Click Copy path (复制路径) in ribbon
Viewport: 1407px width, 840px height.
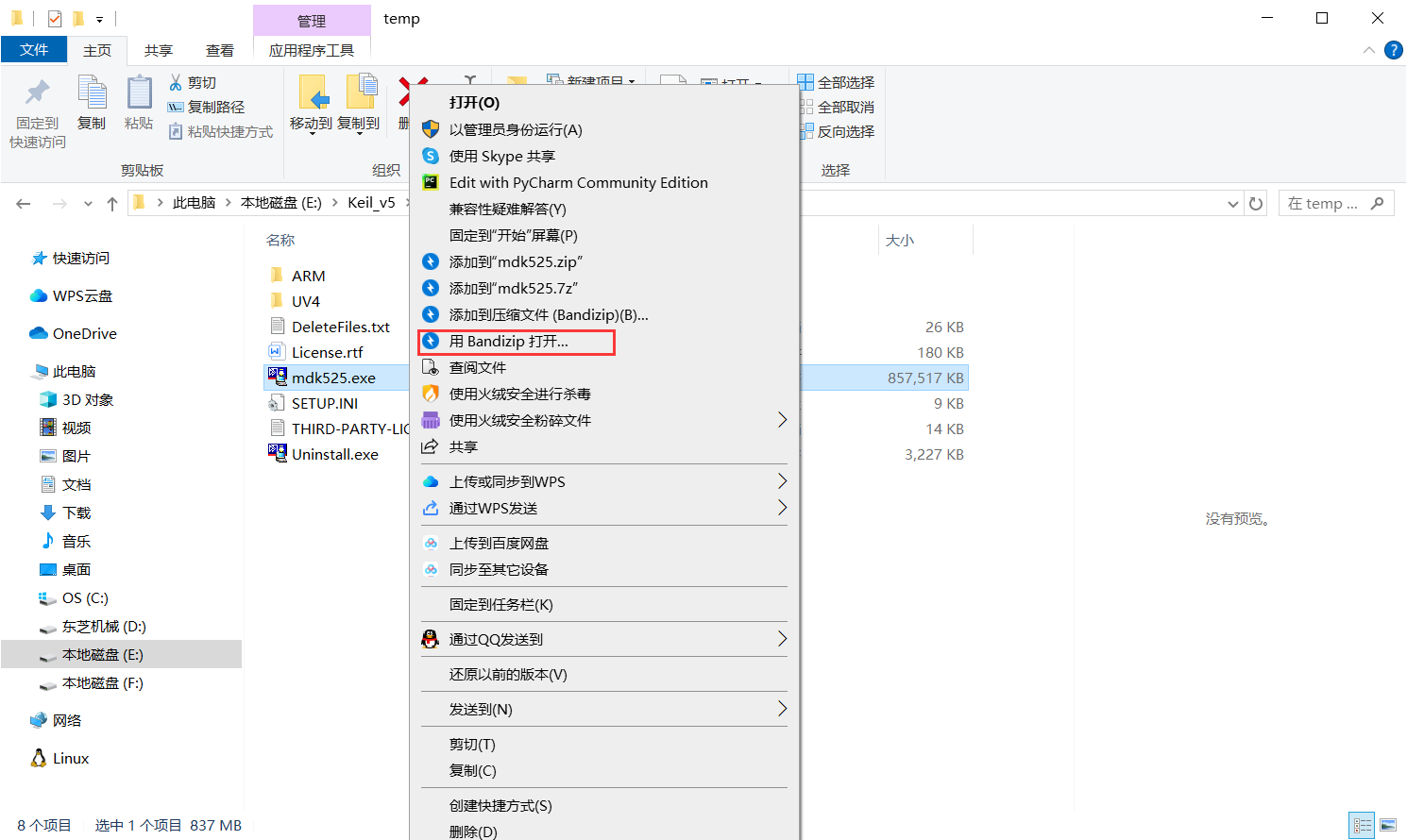pos(206,108)
